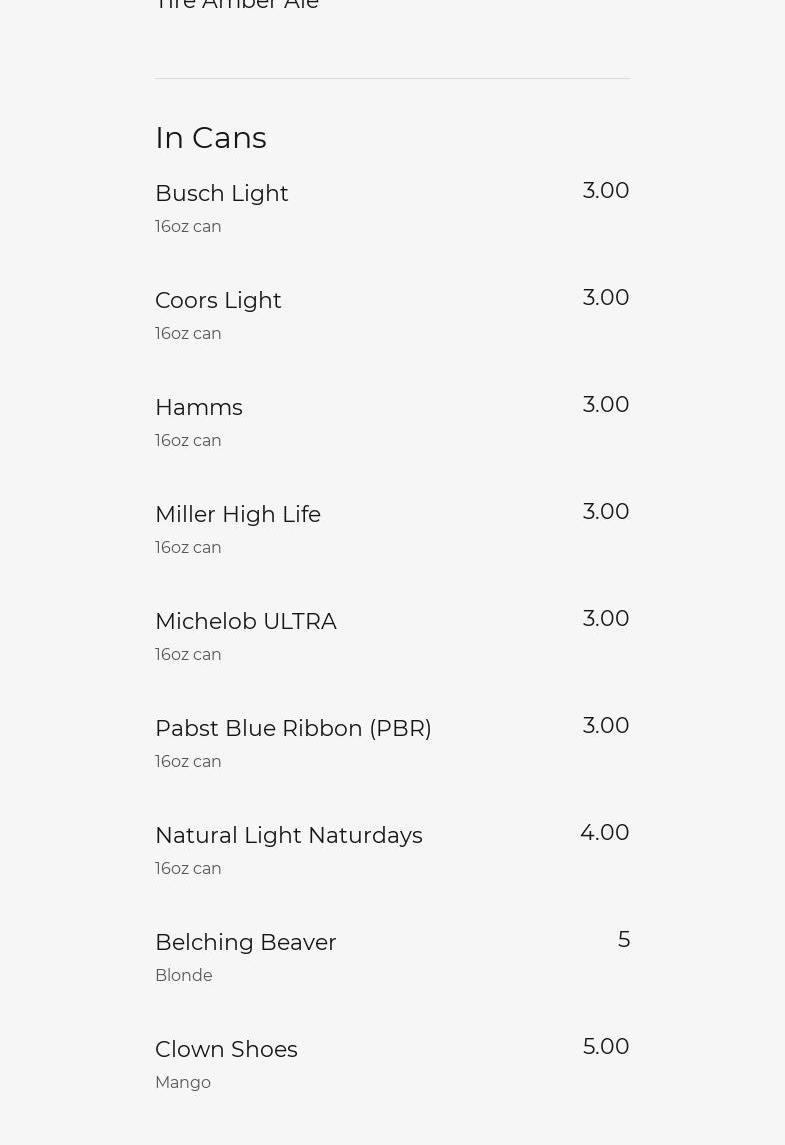Select the Busch Light menu item
This screenshot has width=785, height=1145.
[222, 194]
